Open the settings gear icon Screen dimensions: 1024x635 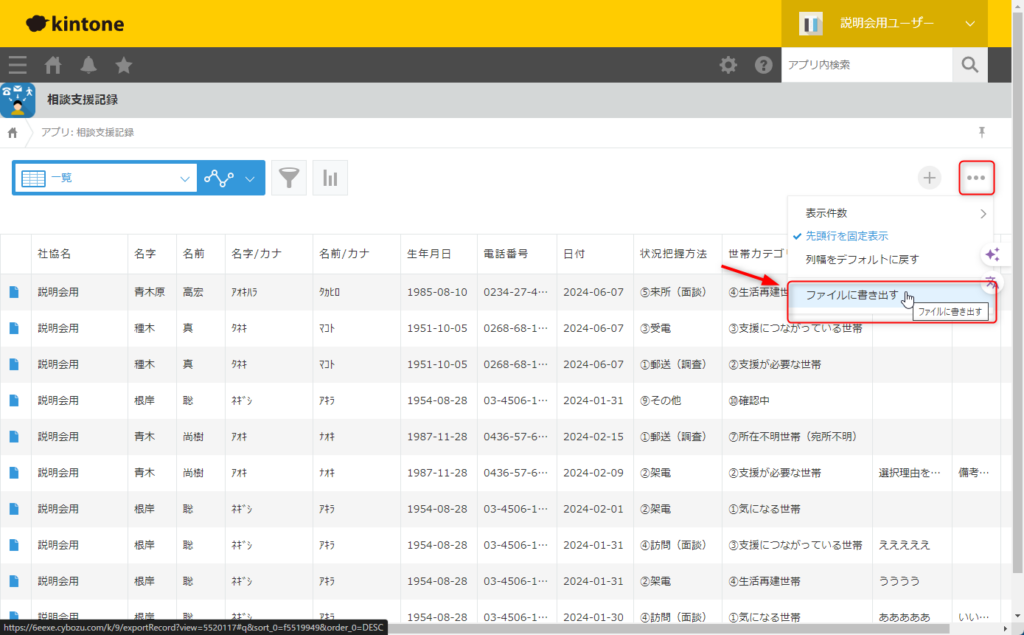coord(729,65)
